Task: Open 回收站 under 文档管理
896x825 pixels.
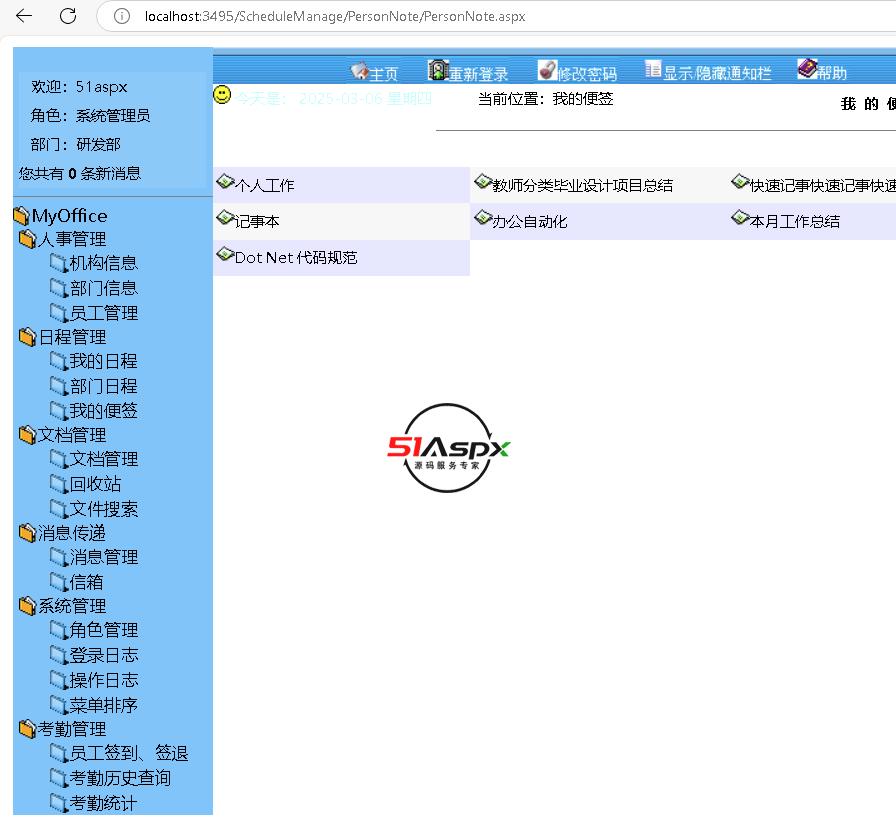Action: coord(95,484)
